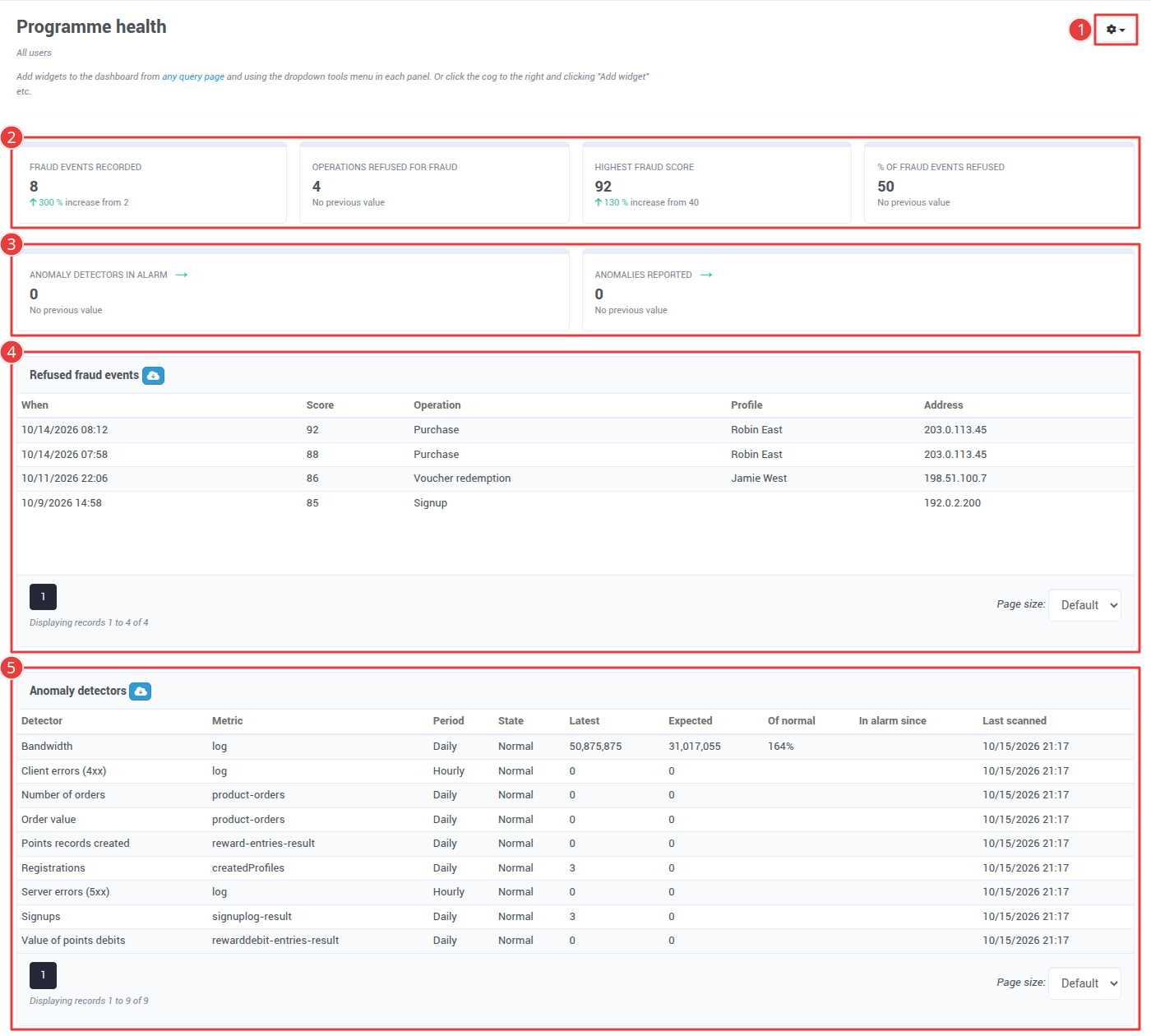Select the timestamp 10/14/2026 08:12
The height and width of the screenshot is (1036, 1151).
point(64,430)
